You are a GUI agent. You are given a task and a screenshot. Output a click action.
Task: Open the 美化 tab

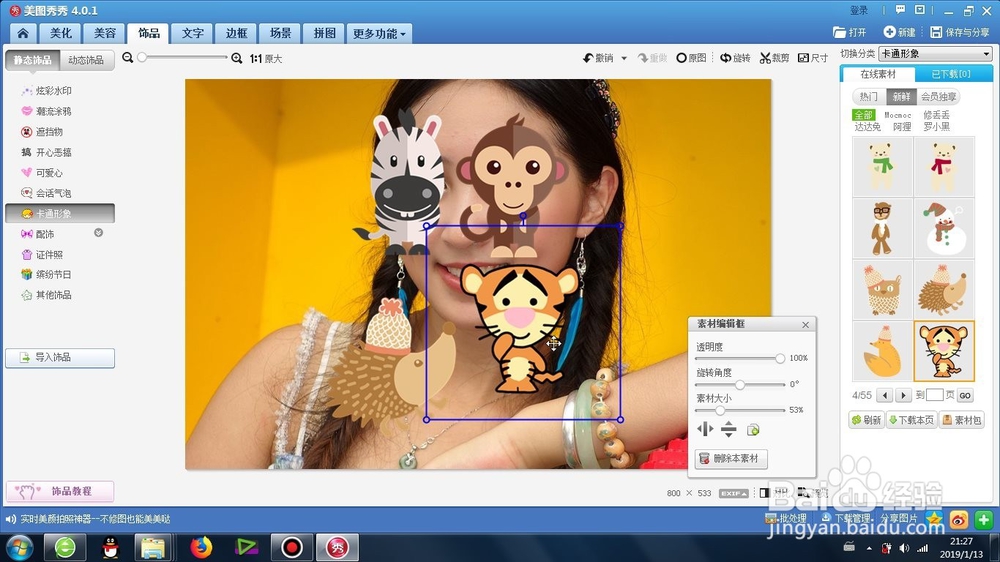point(61,33)
